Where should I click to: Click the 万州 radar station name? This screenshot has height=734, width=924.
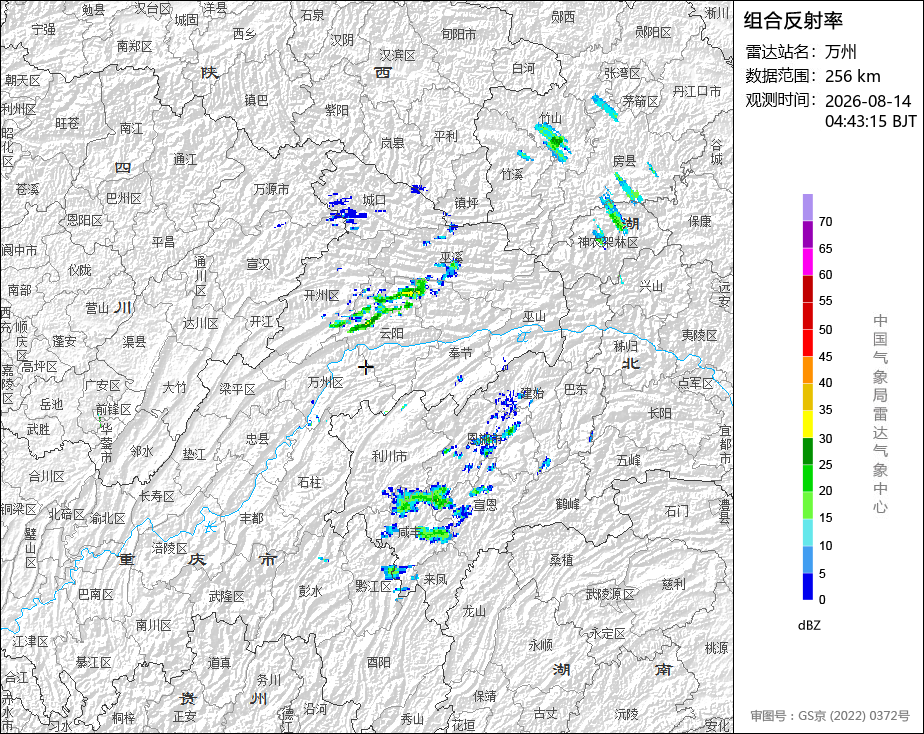pos(840,52)
